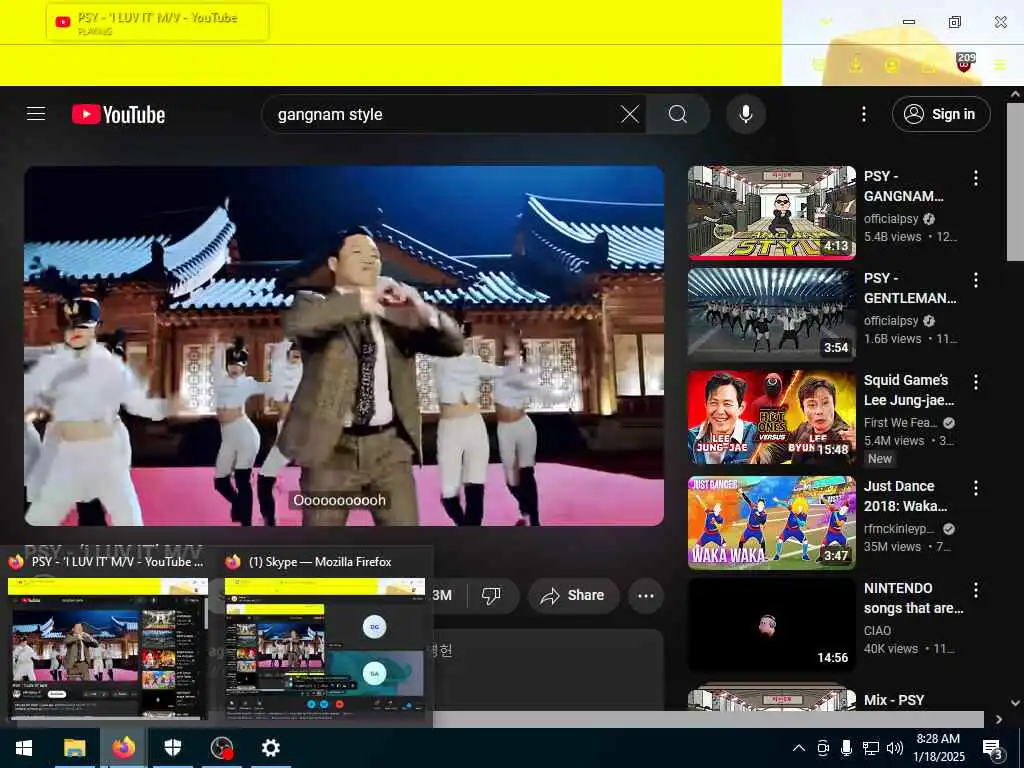Click officialpsy channel under GENTLEMAN video
1024x768 pixels.
(x=891, y=321)
